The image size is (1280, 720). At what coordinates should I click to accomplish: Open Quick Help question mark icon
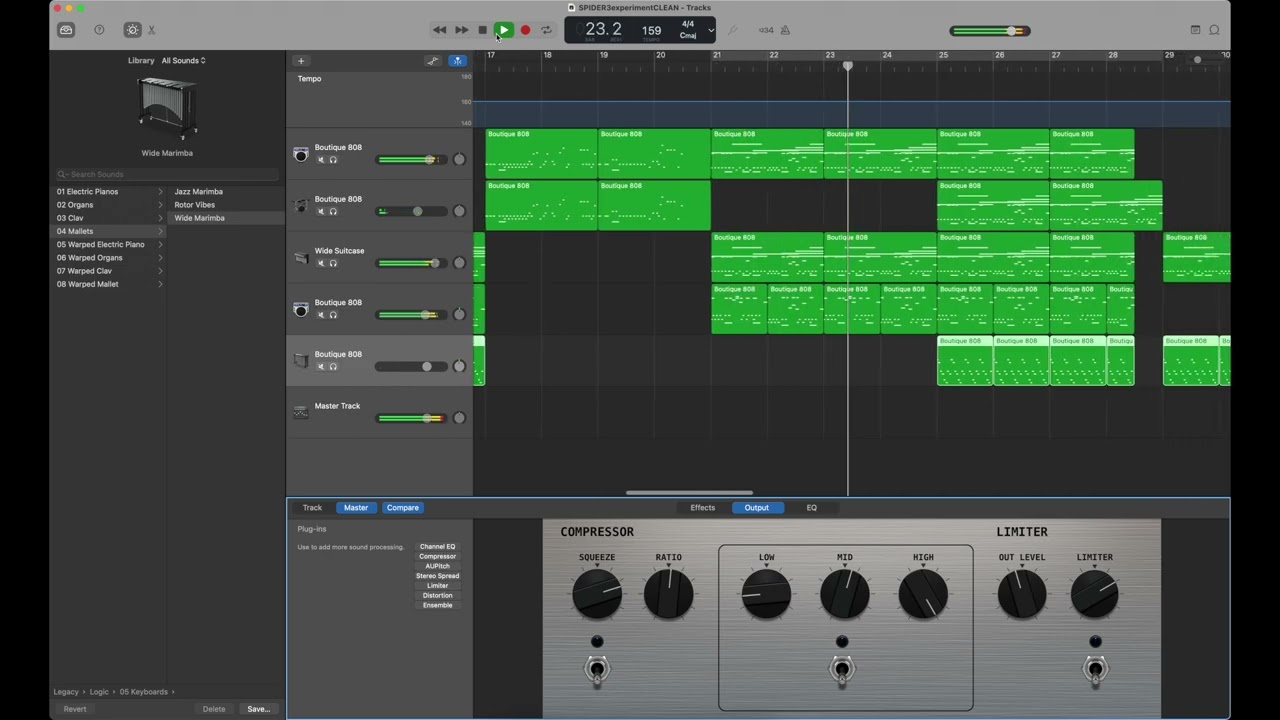click(x=99, y=30)
